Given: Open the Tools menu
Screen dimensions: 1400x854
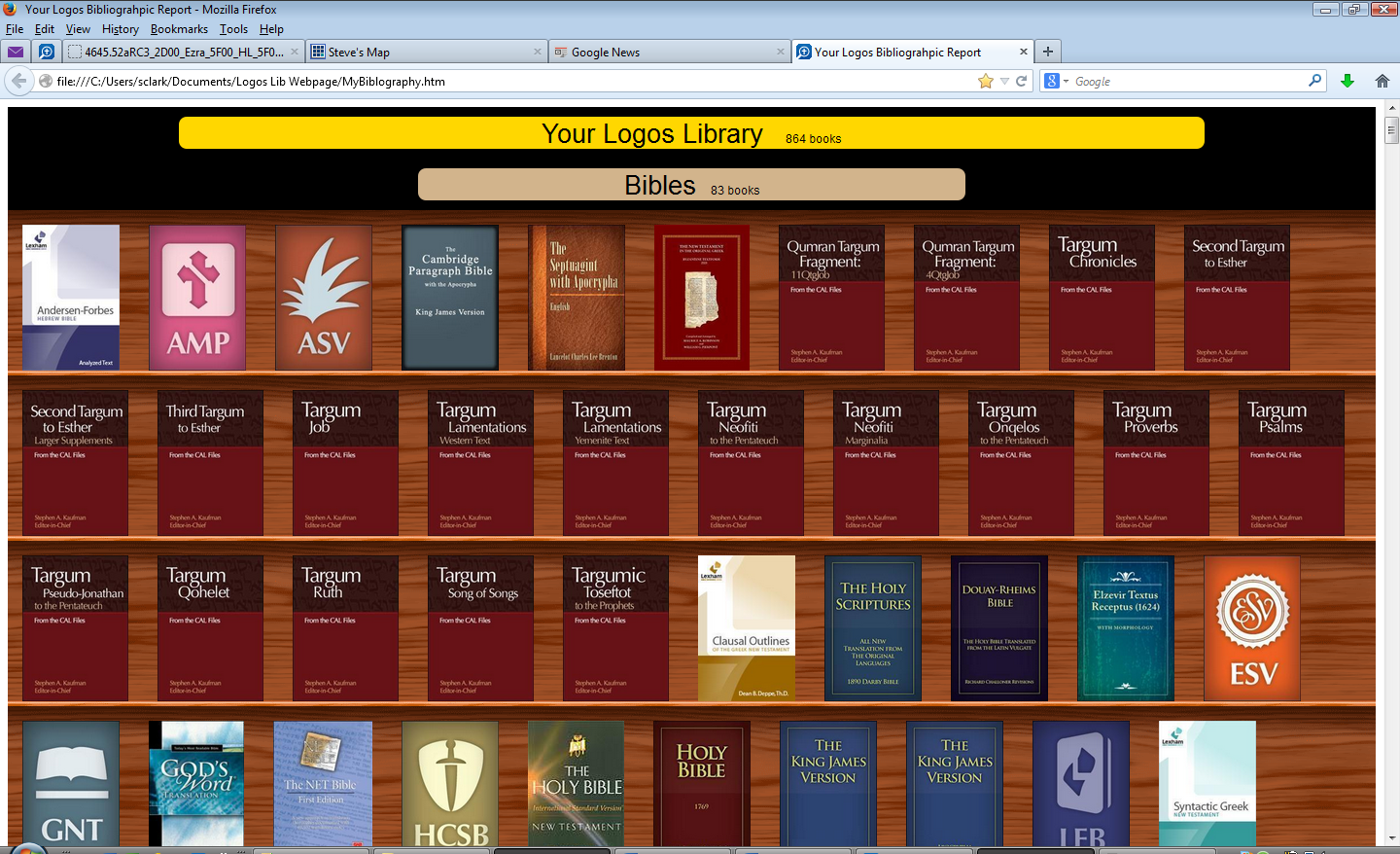Looking at the screenshot, I should click(233, 29).
